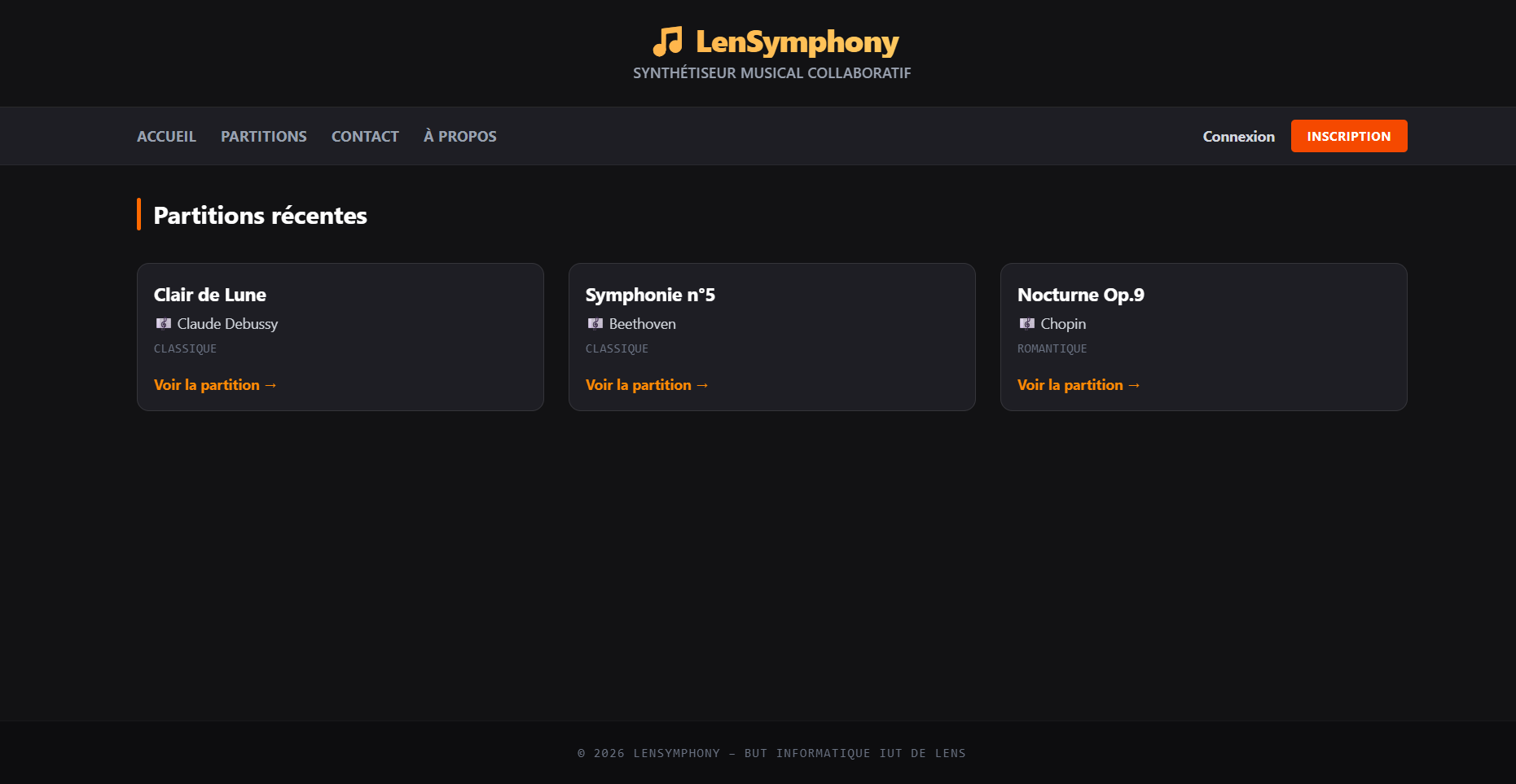1516x784 pixels.
Task: Open the ACCUEIL menu item
Action: click(x=166, y=136)
